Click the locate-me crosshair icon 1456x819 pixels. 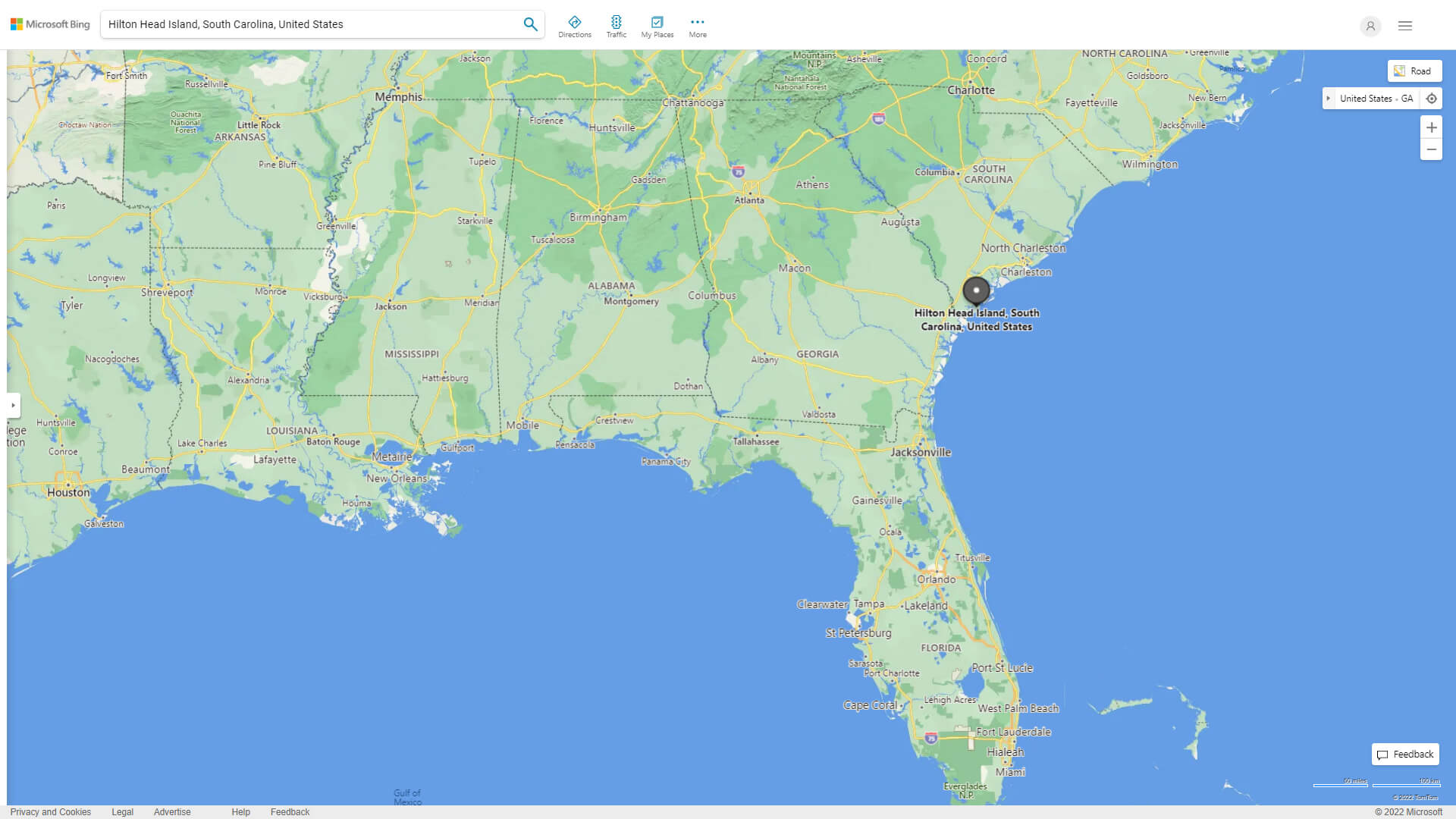1432,98
